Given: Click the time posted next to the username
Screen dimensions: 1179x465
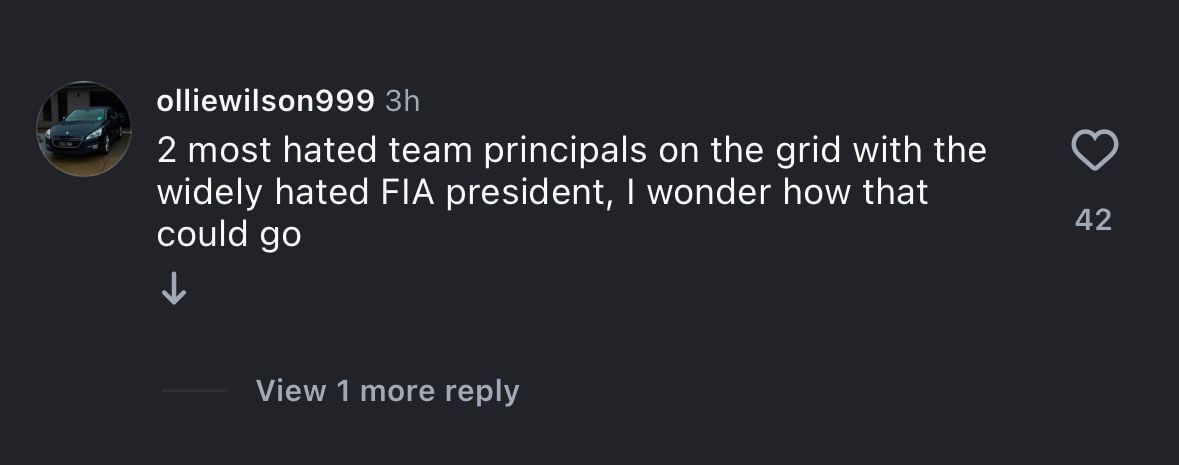Looking at the screenshot, I should pos(402,100).
